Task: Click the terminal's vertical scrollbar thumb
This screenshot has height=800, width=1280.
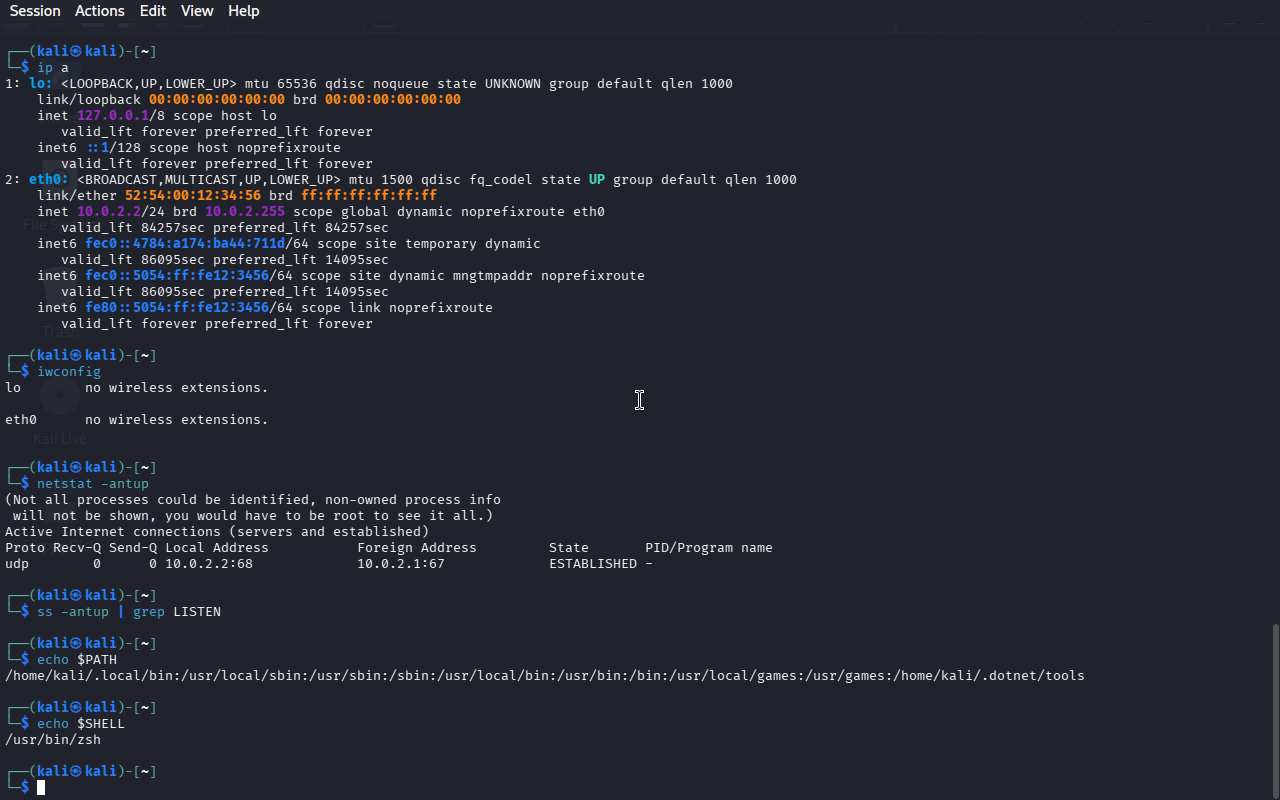Action: [1274, 710]
